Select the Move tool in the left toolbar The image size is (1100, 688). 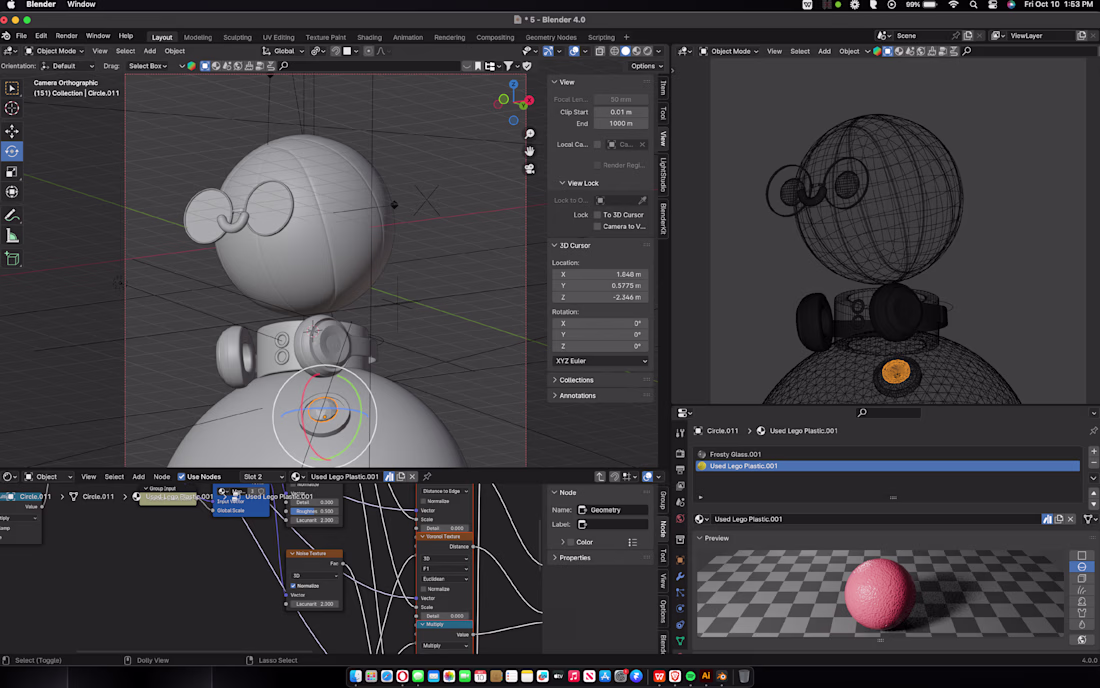point(12,131)
